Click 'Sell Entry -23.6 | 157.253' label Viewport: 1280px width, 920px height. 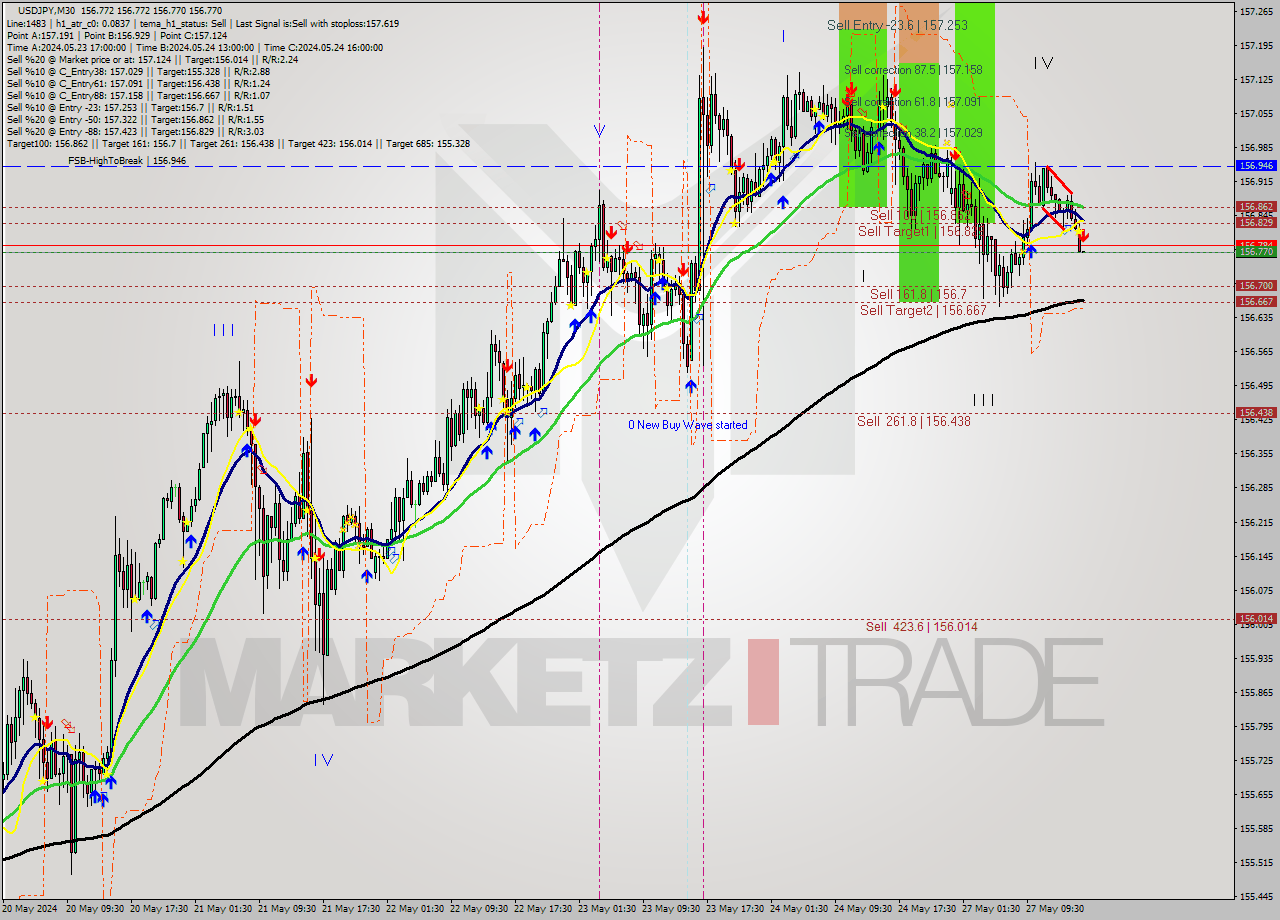coord(897,25)
